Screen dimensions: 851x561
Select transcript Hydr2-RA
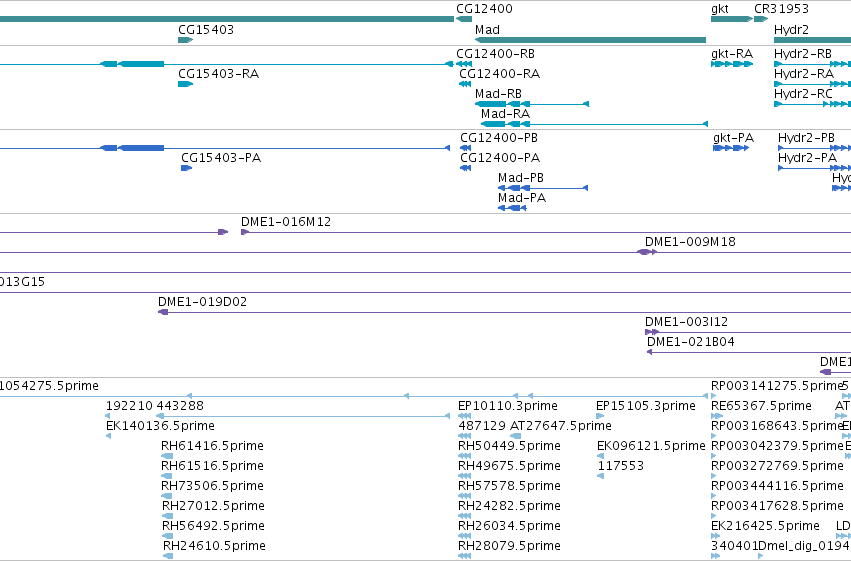click(x=812, y=84)
